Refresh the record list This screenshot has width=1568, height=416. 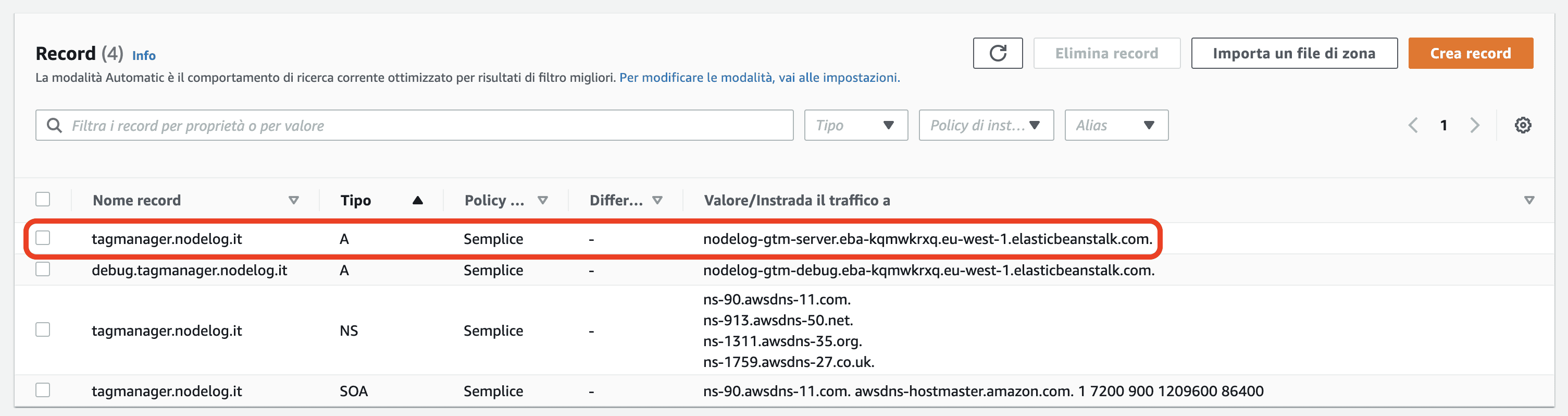997,53
